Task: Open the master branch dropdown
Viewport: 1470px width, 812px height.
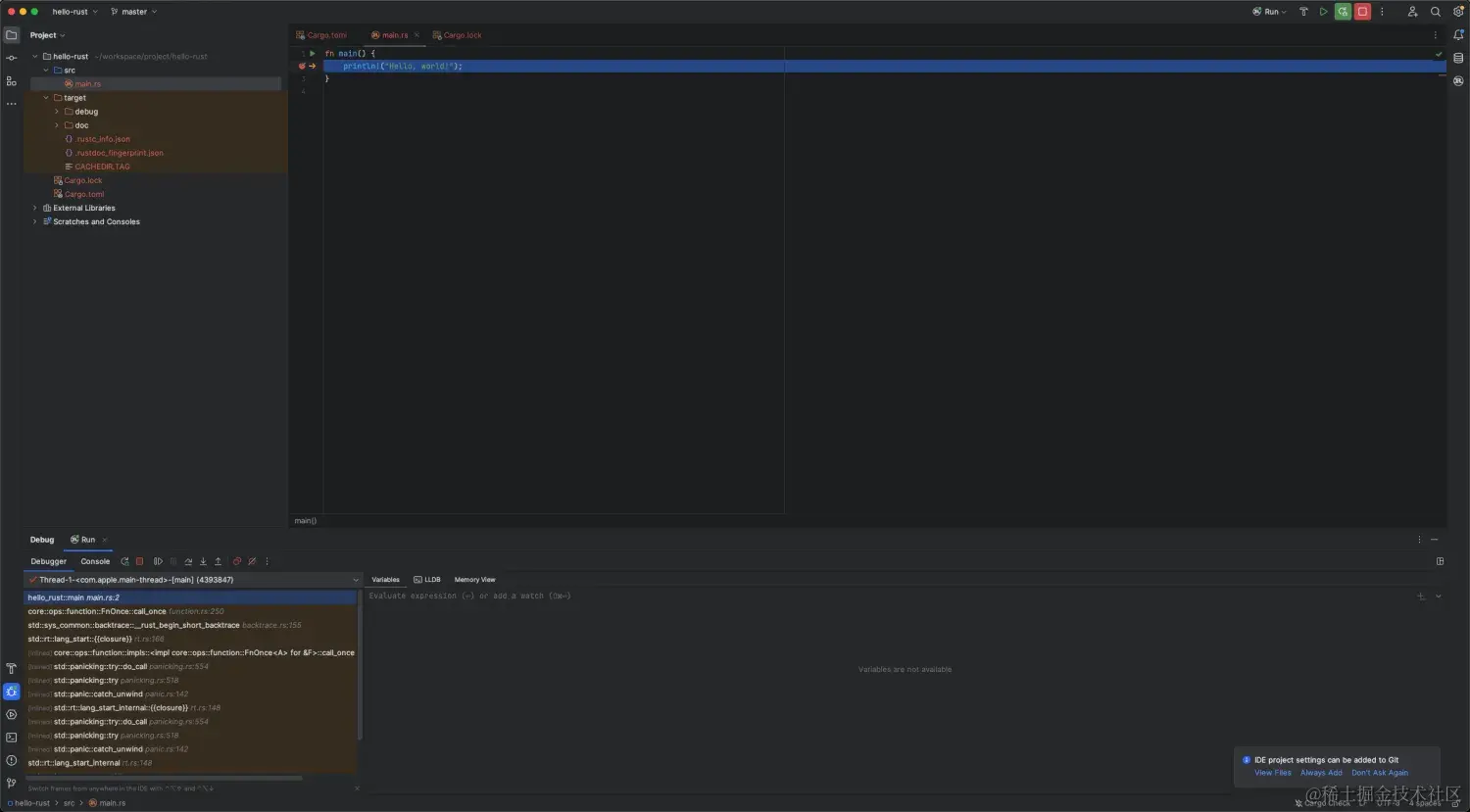Action: (x=134, y=12)
